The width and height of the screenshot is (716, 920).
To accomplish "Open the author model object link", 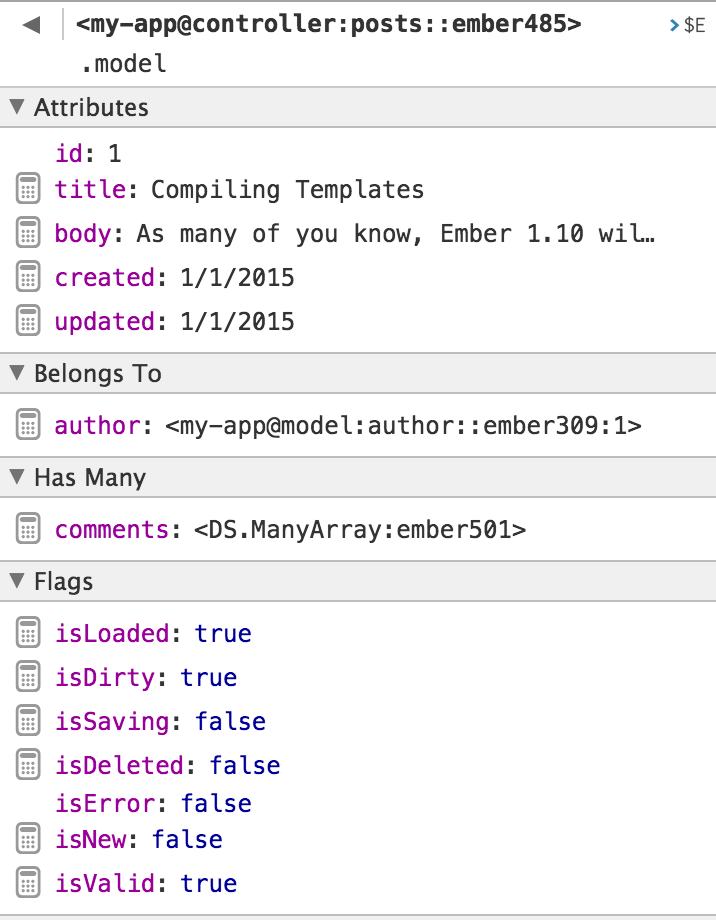I will pyautogui.click(x=403, y=426).
